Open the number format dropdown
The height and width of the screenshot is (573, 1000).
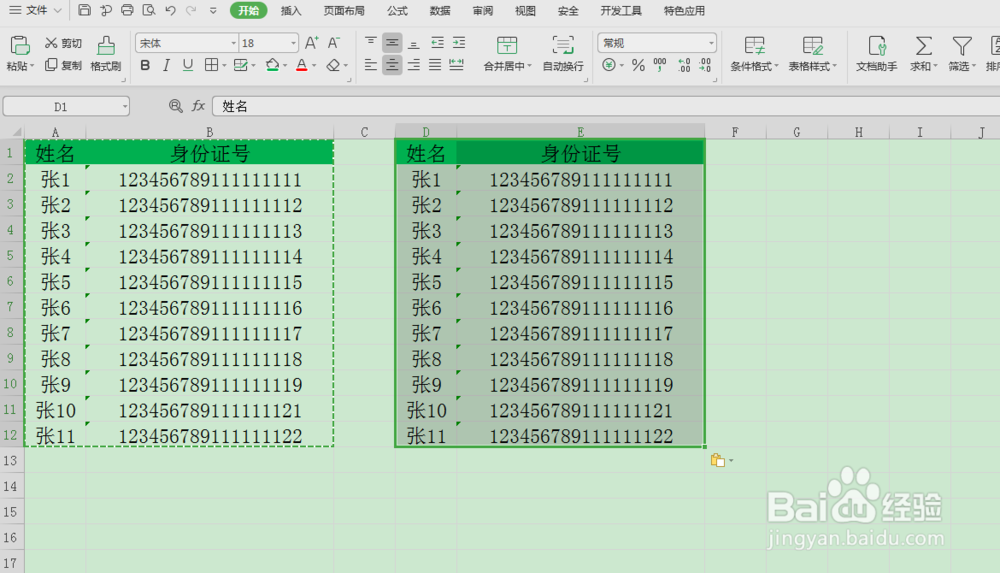711,43
